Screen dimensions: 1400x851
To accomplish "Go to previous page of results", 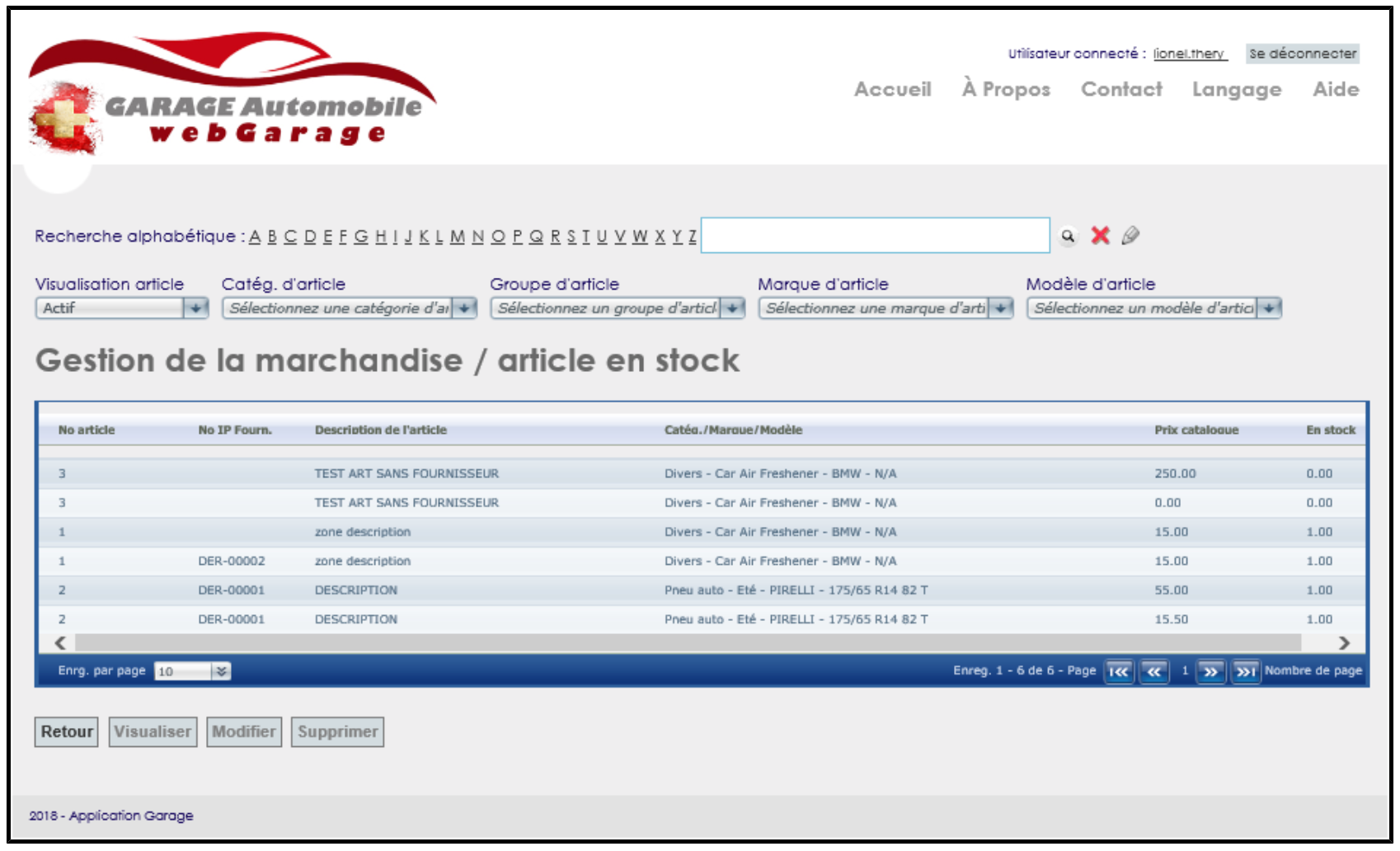I will pos(1153,672).
